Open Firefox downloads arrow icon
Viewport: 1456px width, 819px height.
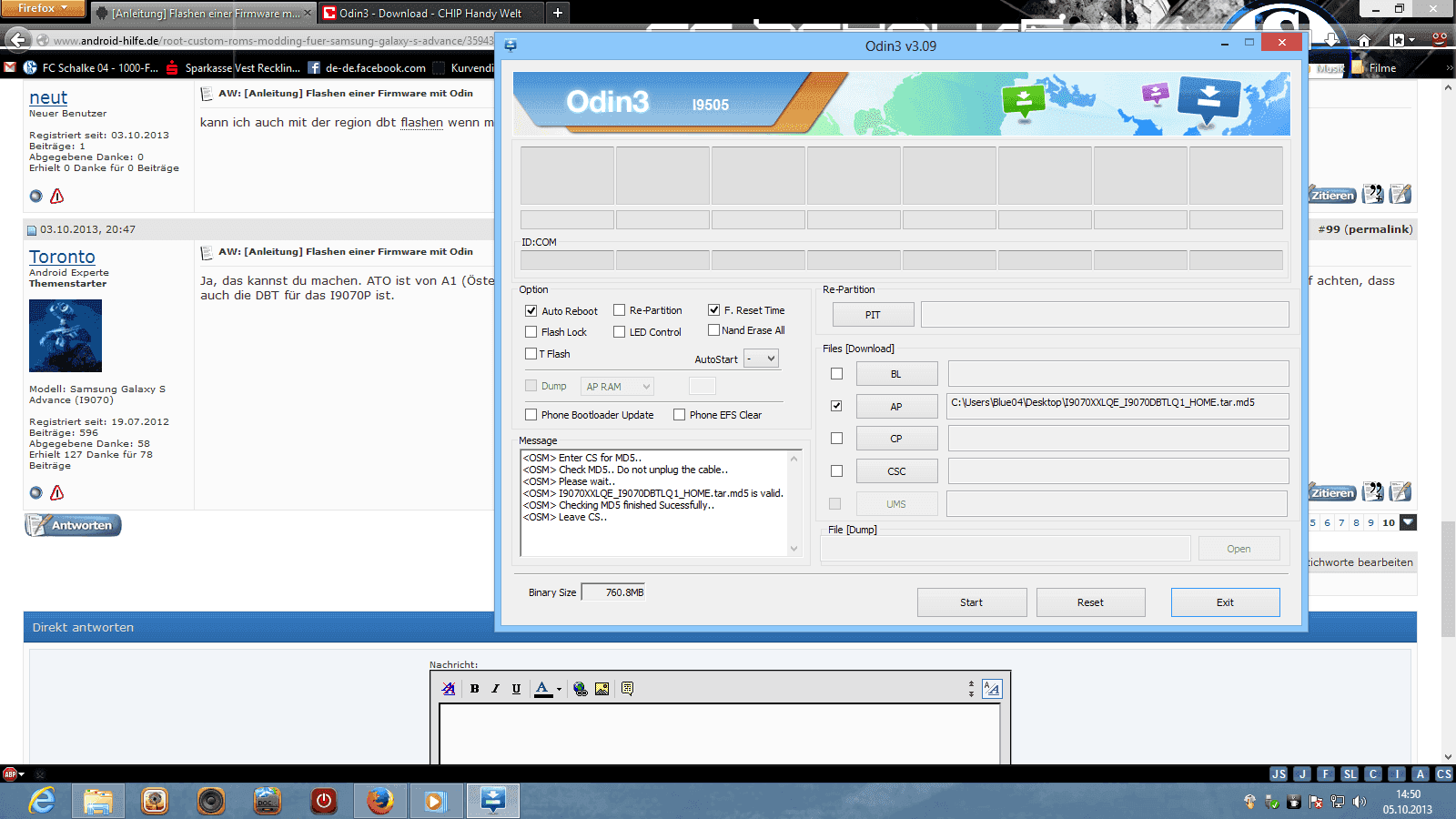1332,40
